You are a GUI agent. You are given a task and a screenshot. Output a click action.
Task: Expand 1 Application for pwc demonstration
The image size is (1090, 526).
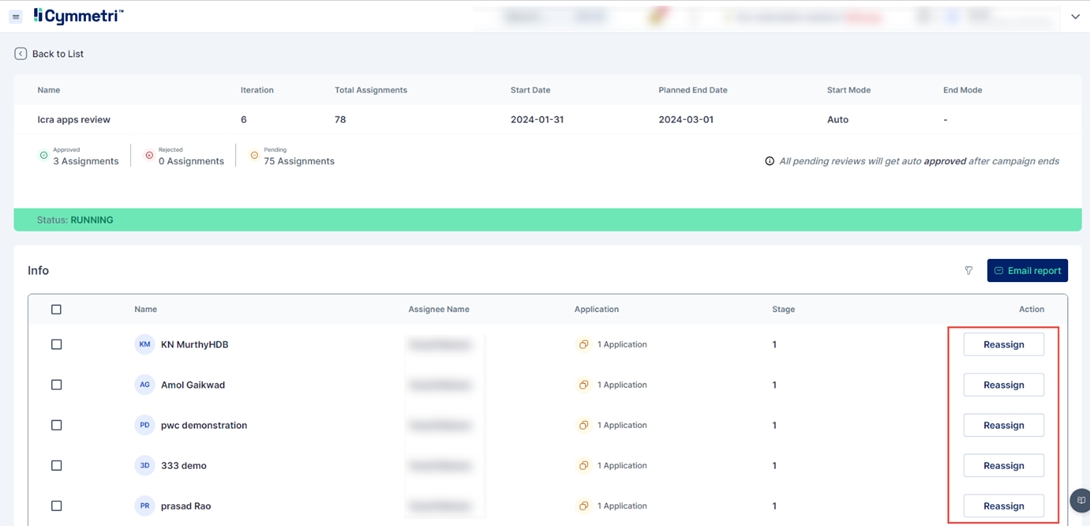(621, 425)
